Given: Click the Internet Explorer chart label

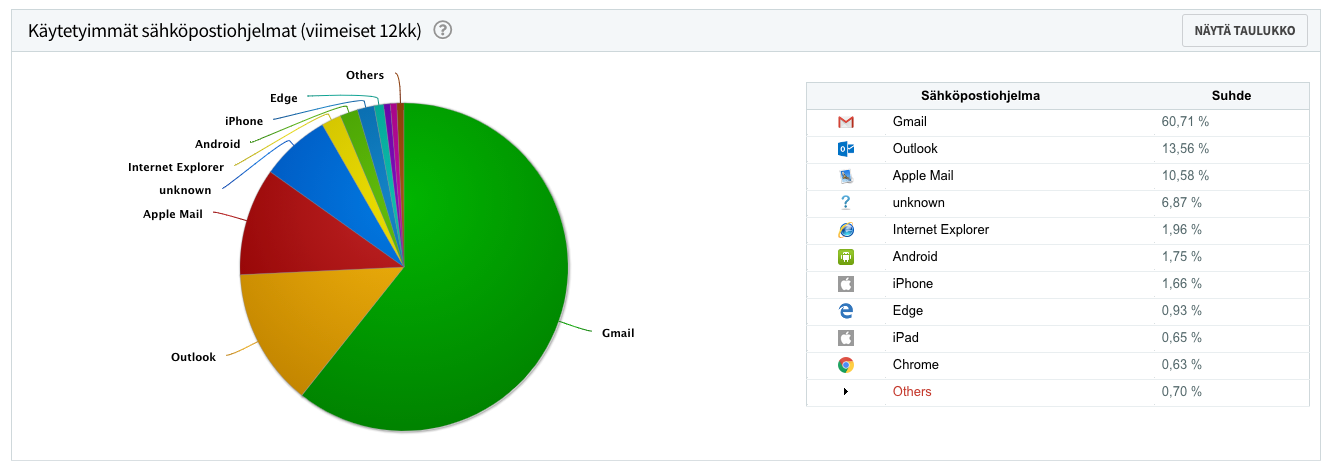Looking at the screenshot, I should tap(176, 167).
